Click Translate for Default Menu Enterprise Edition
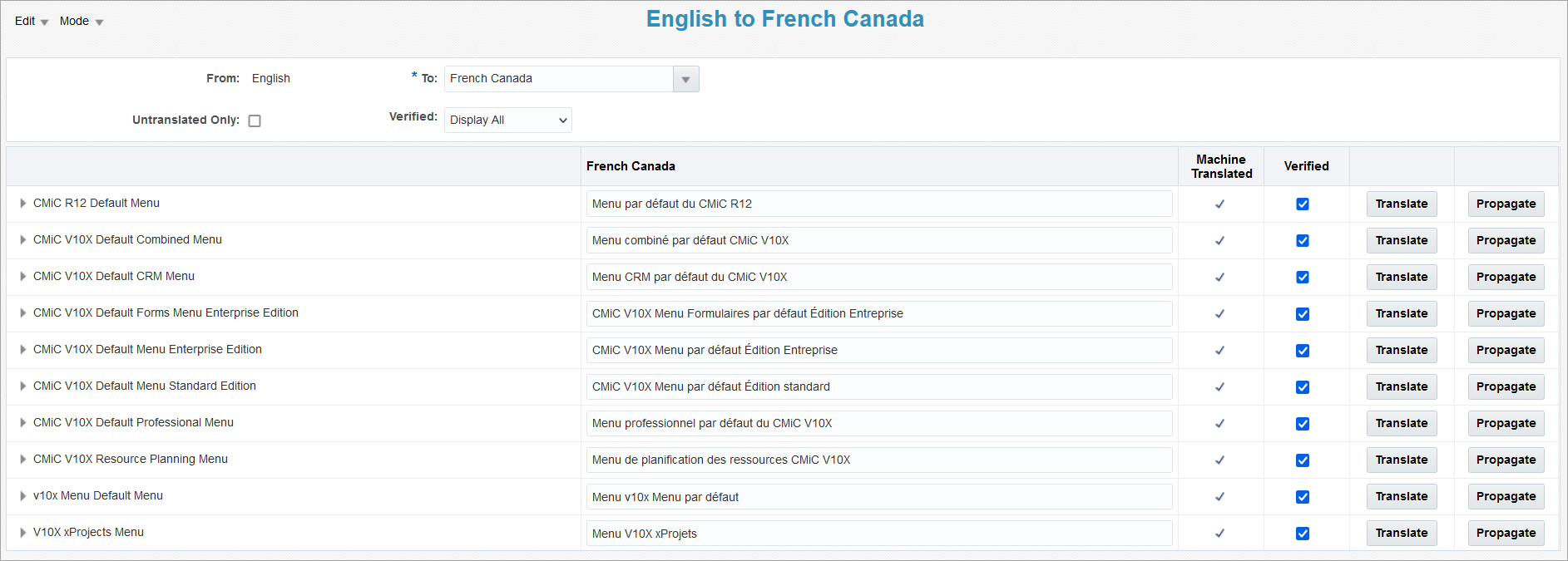This screenshot has width=1568, height=561. point(1402,350)
